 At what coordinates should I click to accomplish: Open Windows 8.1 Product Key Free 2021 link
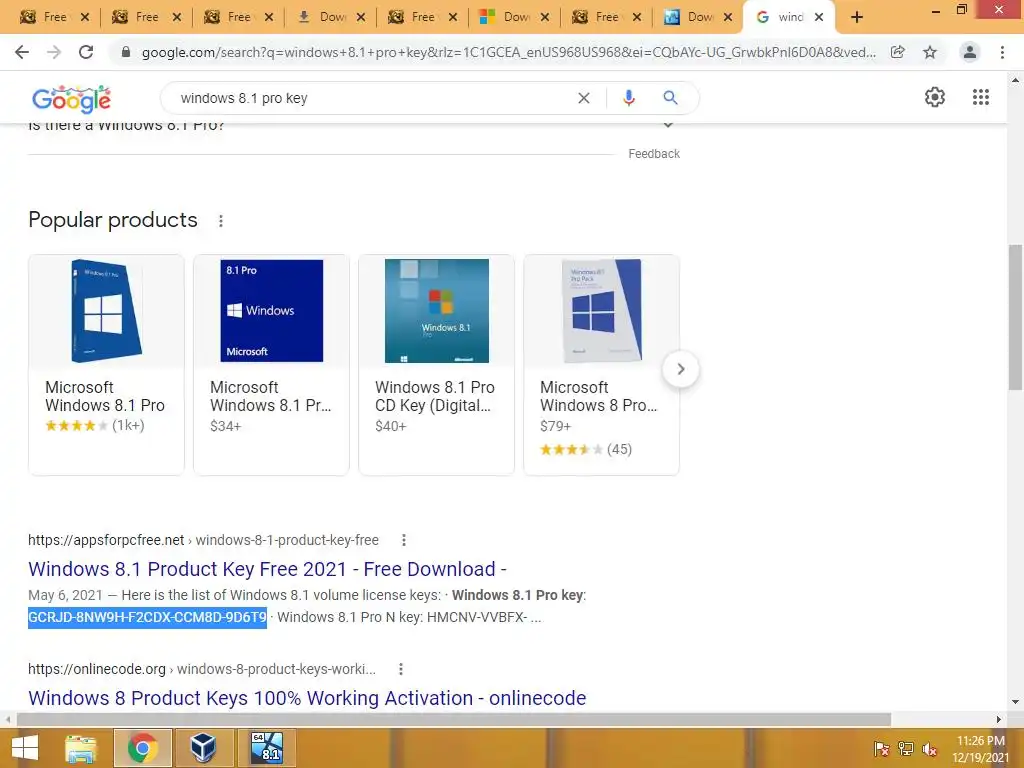(x=267, y=569)
